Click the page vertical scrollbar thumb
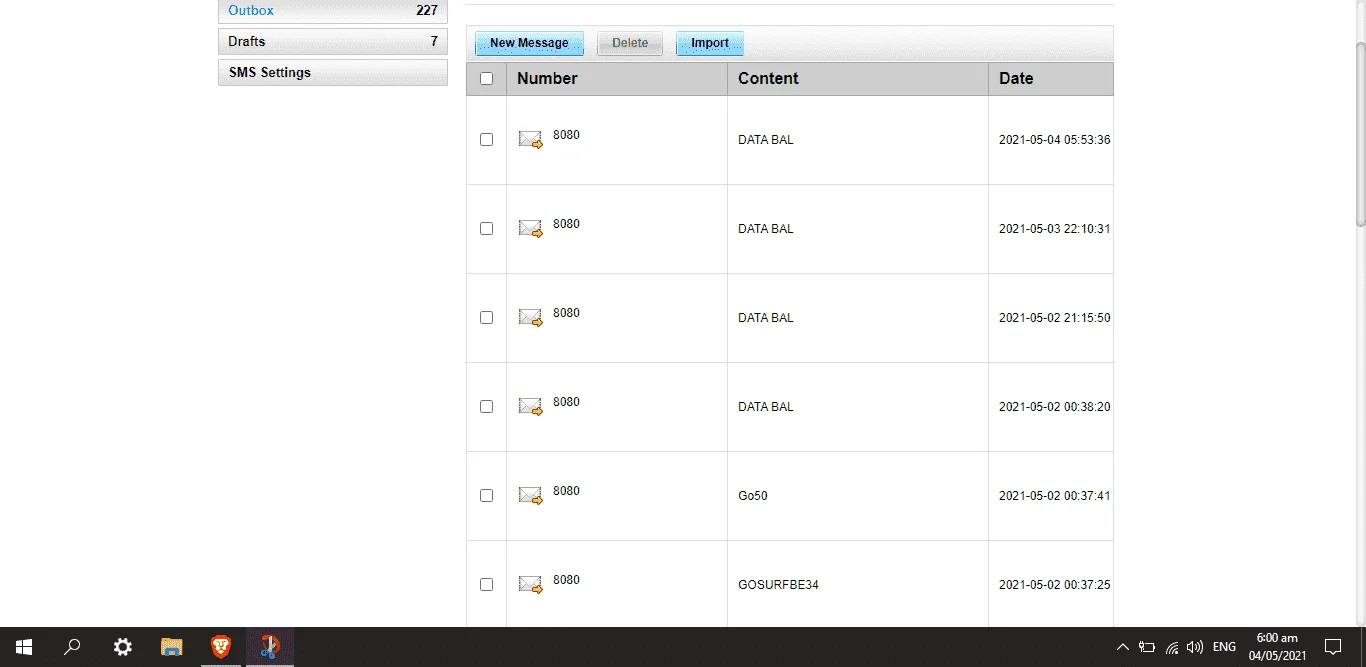The height and width of the screenshot is (667, 1366). [1360, 134]
